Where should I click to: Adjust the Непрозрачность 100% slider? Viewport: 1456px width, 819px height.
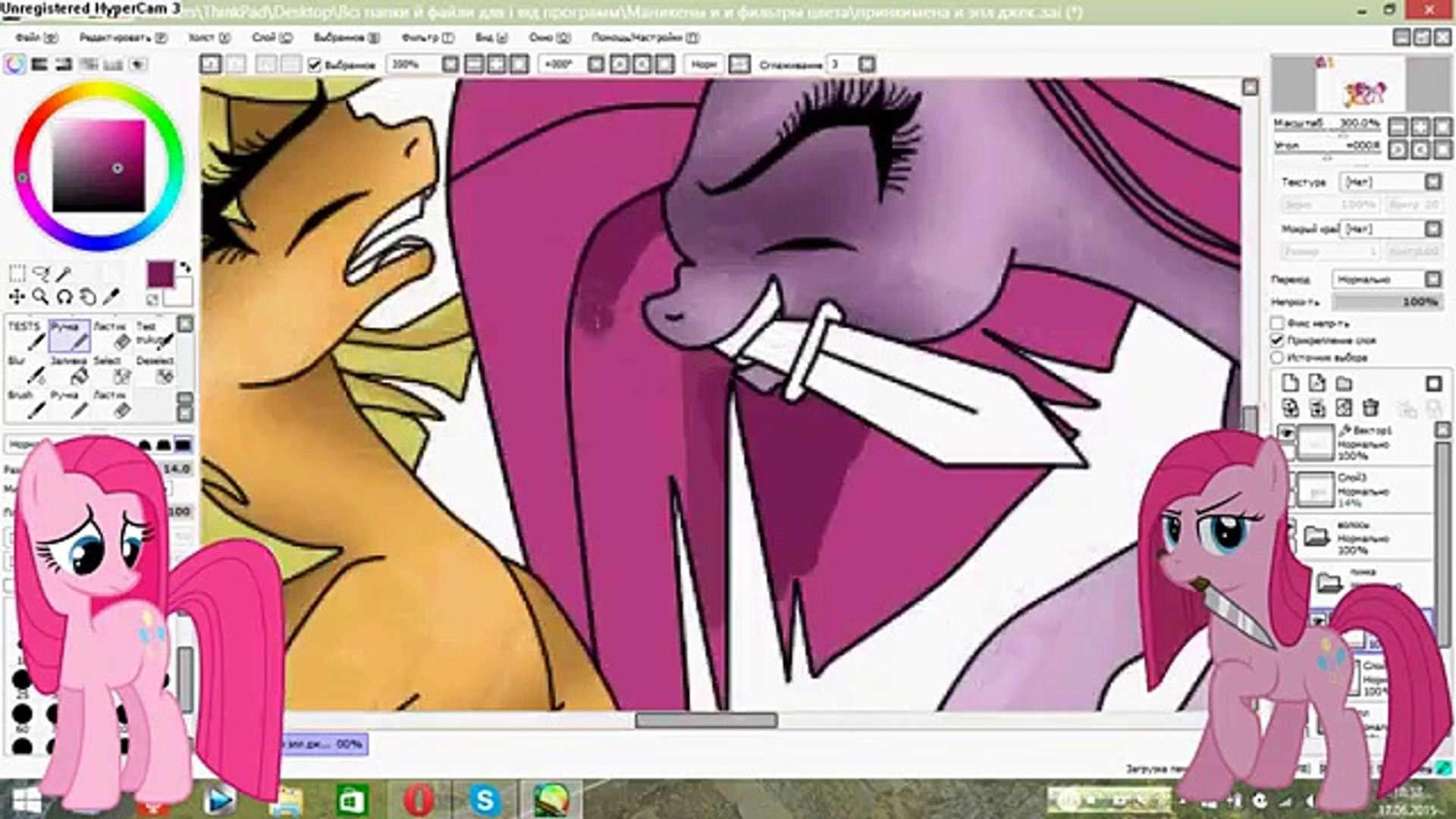click(1387, 302)
